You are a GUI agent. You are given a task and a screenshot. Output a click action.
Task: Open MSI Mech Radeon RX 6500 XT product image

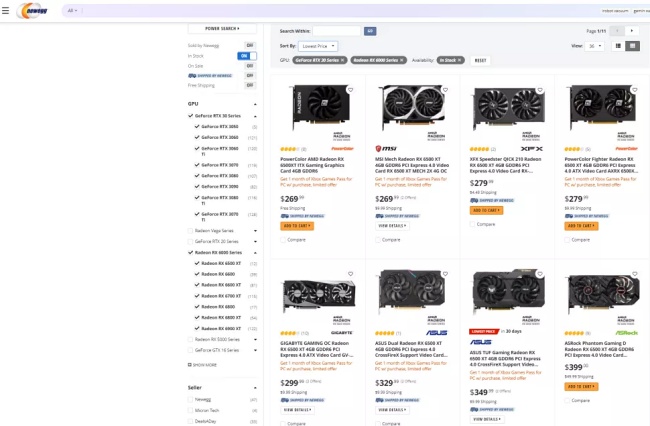pos(413,107)
